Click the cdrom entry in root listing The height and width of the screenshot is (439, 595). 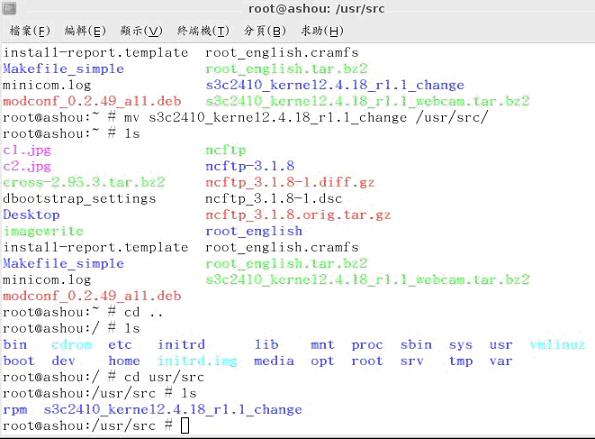tap(72, 345)
